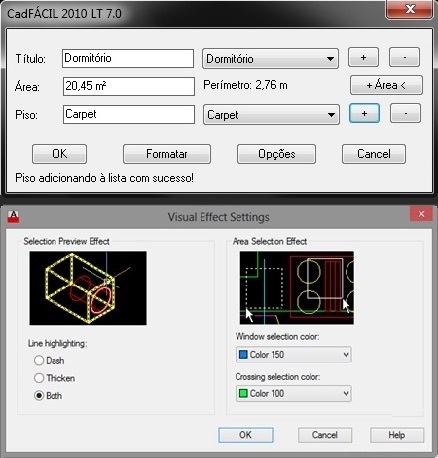Click the AutoCAD icon in Visual Effect Settings title bar
The height and width of the screenshot is (458, 438).
click(13, 217)
